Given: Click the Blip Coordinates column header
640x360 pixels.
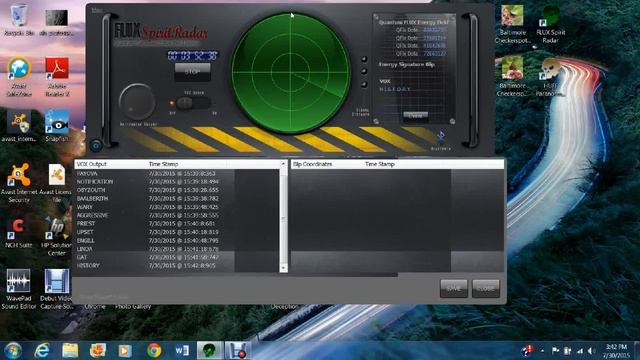Looking at the screenshot, I should [327, 164].
